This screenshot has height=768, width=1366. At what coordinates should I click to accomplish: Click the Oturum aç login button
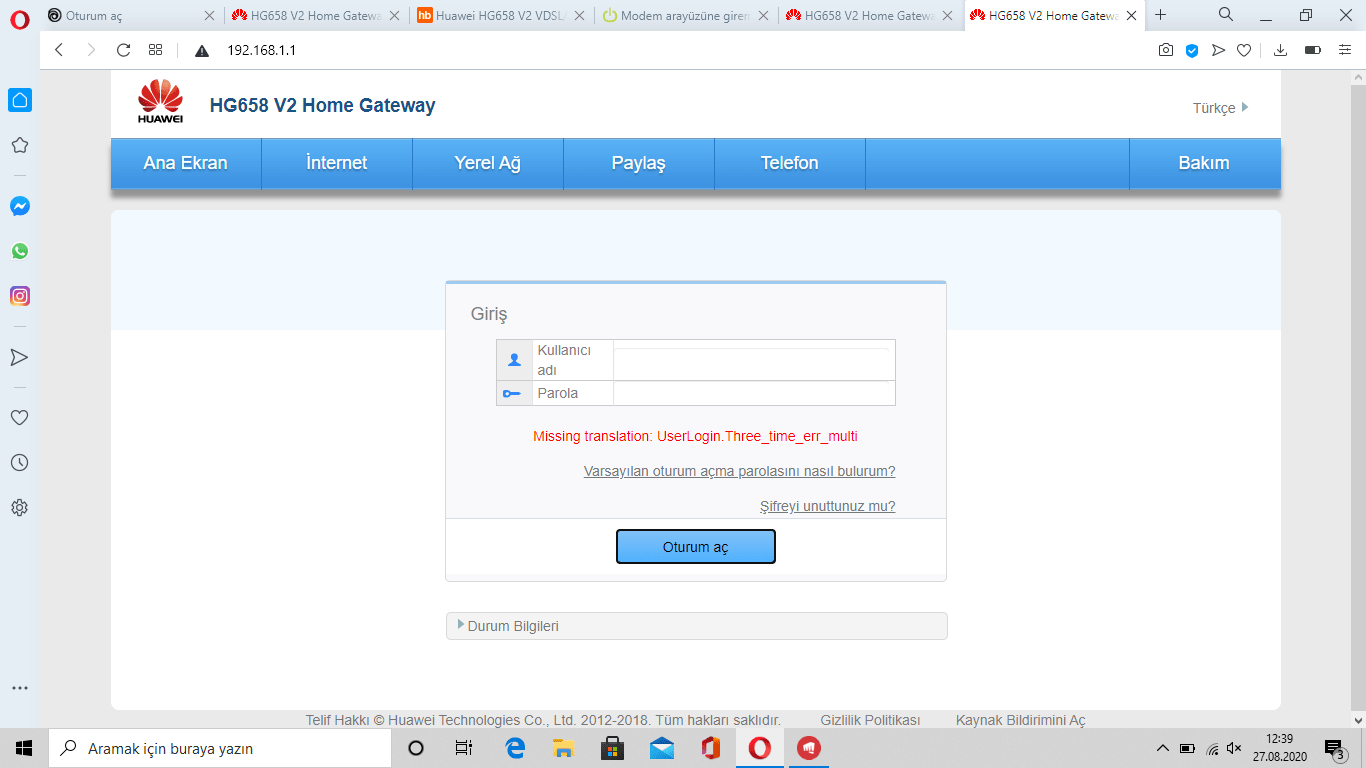(x=696, y=547)
